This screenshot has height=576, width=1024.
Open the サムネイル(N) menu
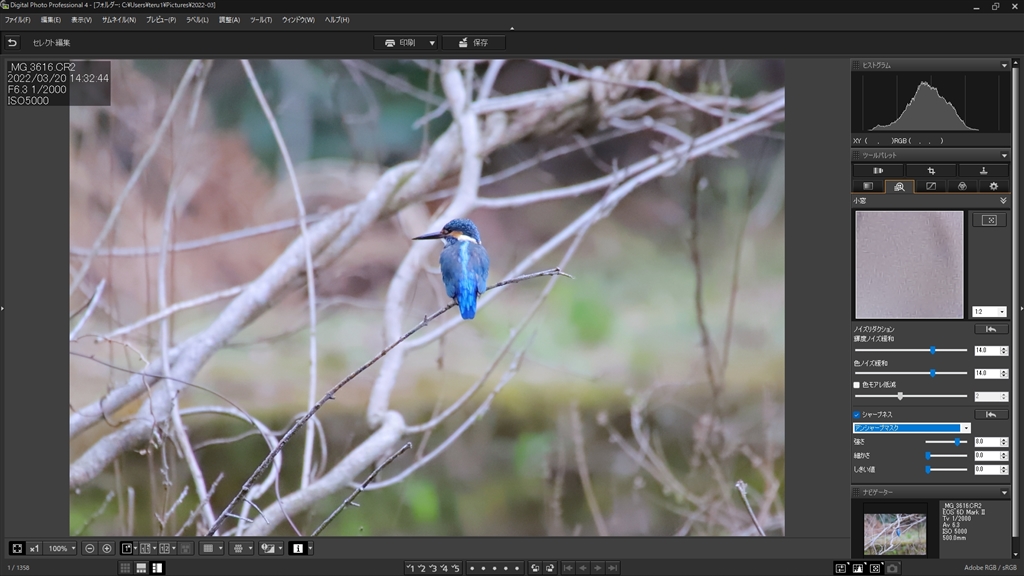click(119, 20)
